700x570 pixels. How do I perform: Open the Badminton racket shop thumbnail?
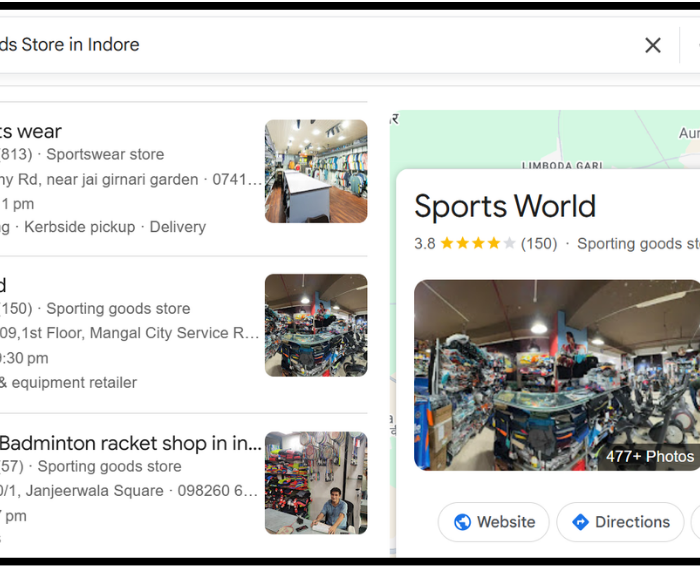click(x=316, y=482)
